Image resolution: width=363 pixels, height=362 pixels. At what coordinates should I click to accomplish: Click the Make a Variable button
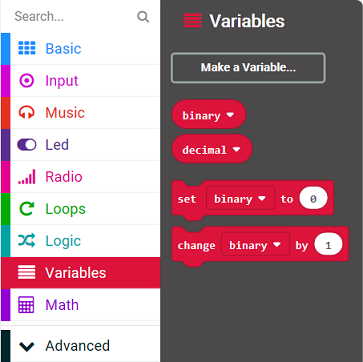(x=248, y=68)
